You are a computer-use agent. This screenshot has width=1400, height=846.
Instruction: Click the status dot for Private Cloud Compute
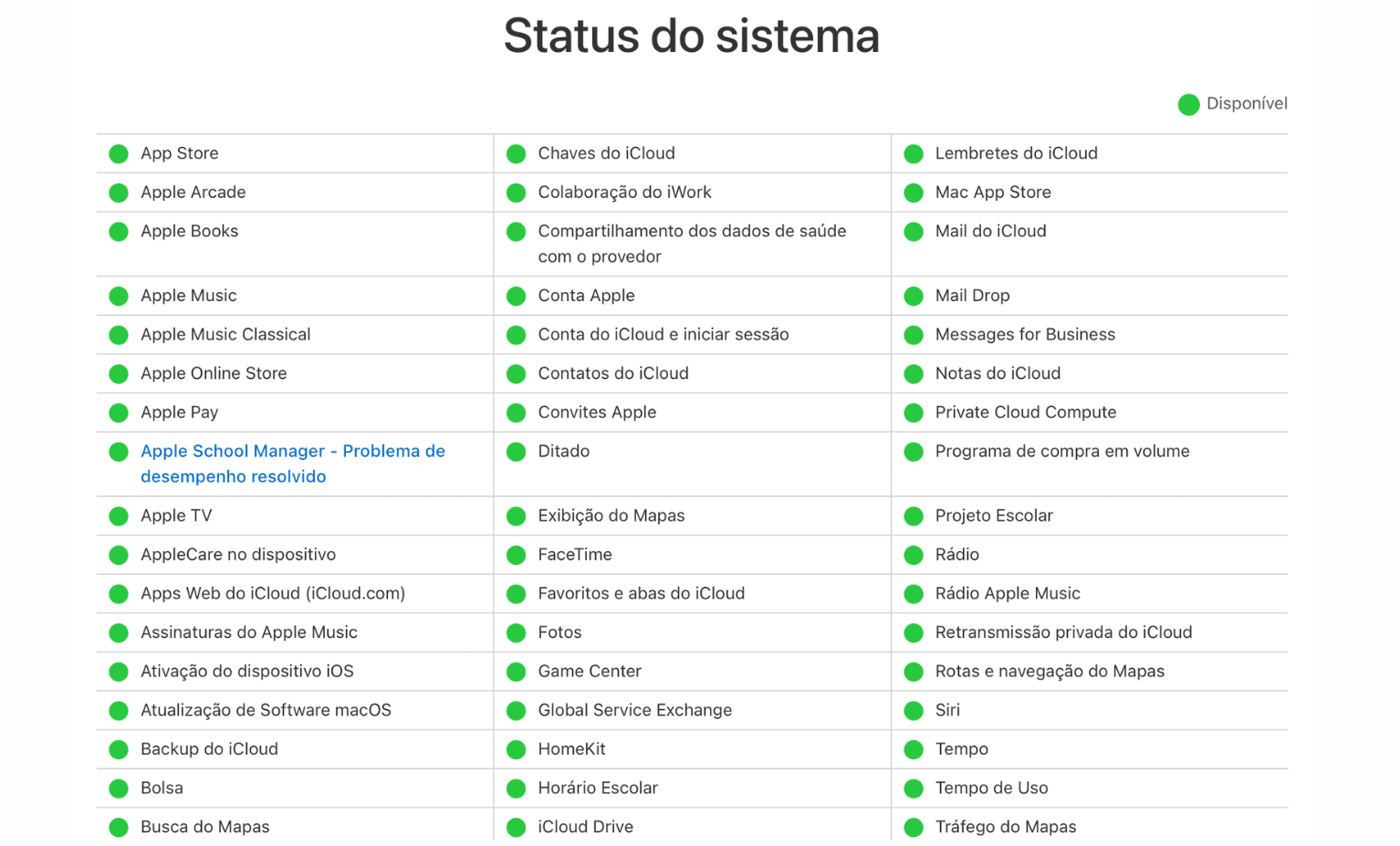click(x=914, y=413)
